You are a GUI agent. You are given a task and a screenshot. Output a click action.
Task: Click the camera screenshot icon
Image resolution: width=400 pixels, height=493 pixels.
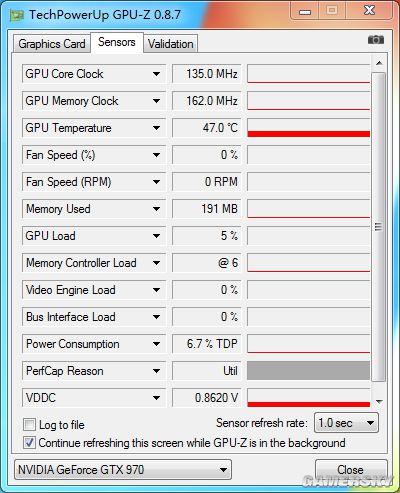point(376,40)
